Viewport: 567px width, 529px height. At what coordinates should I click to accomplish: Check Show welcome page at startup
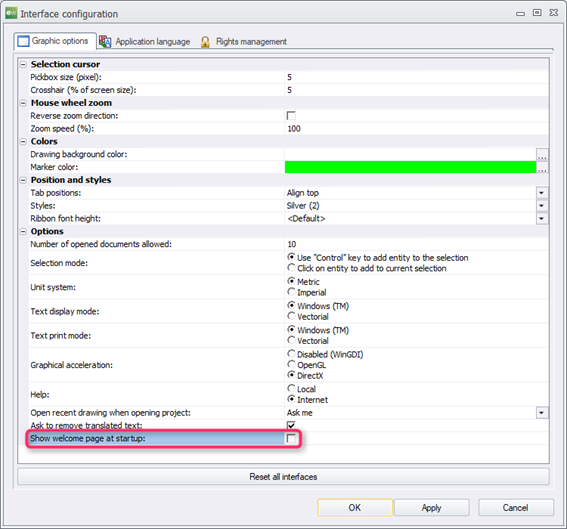(291, 439)
